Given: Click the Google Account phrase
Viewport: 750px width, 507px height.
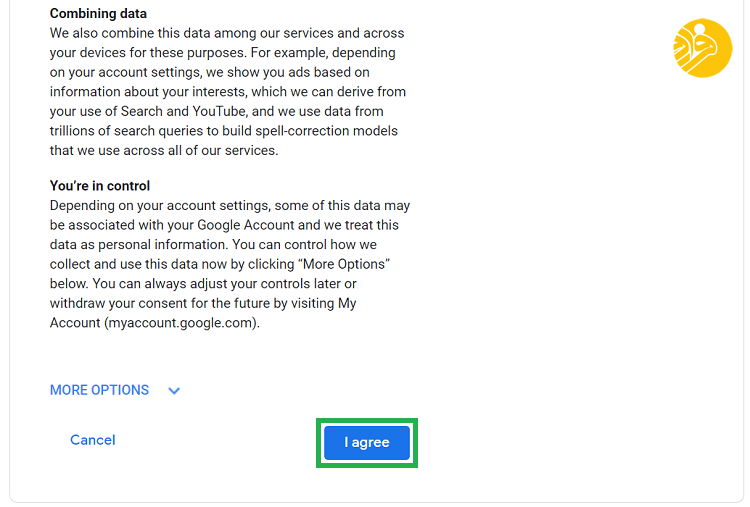Looking at the screenshot, I should (x=245, y=225).
